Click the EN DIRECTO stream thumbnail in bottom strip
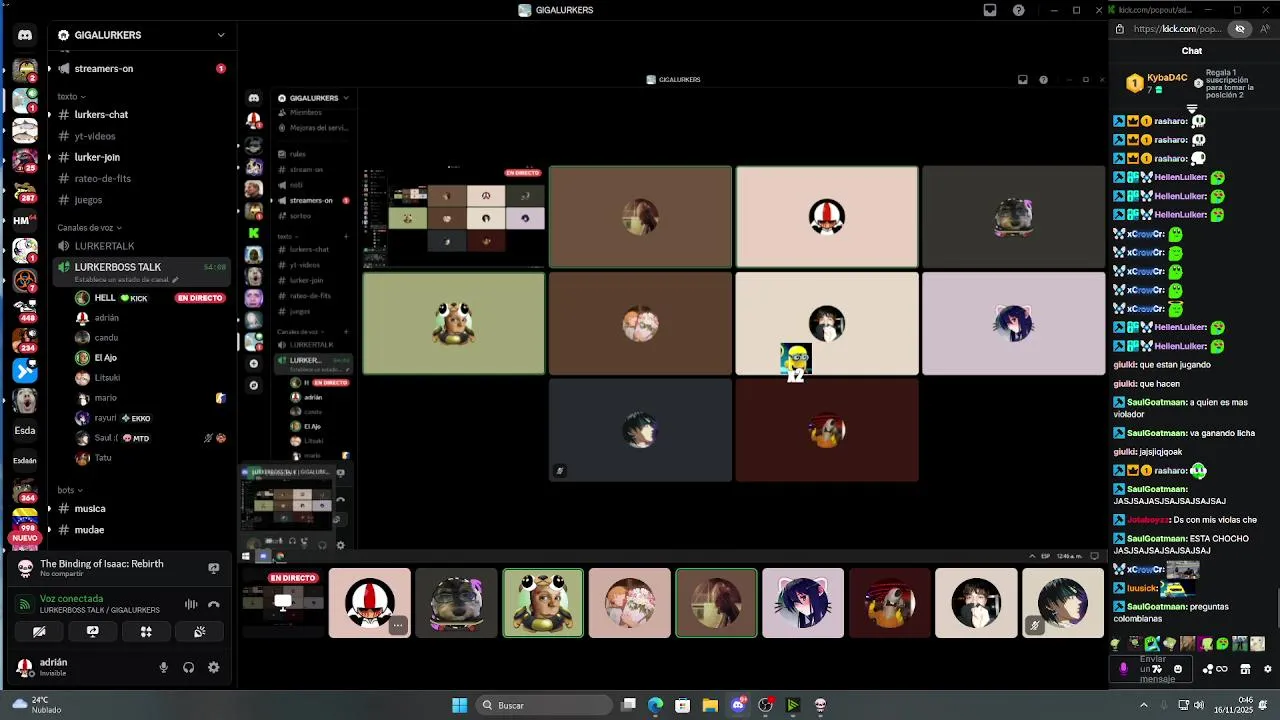1280x720 pixels. click(x=284, y=603)
